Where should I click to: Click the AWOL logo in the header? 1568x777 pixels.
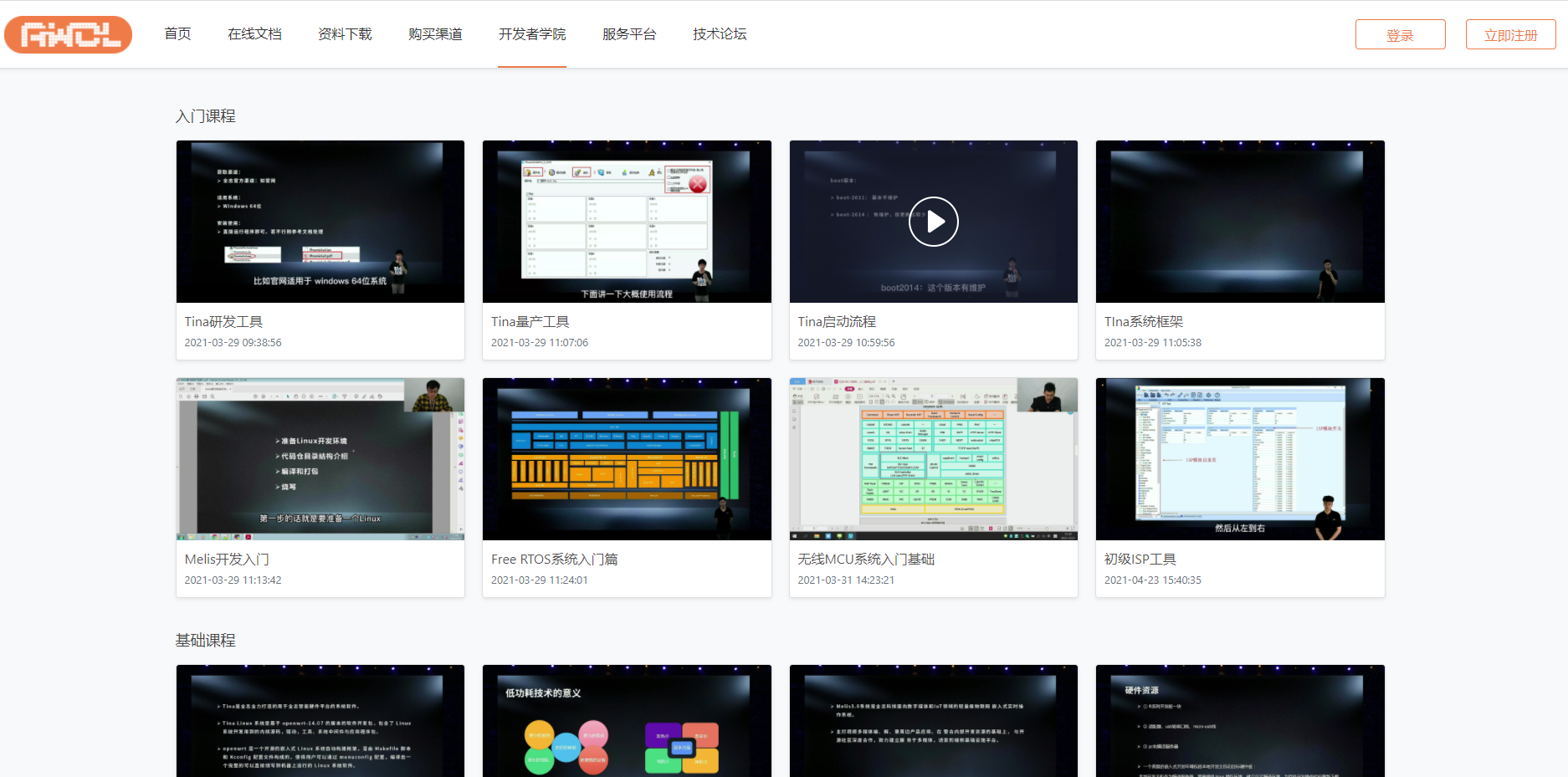pos(68,34)
